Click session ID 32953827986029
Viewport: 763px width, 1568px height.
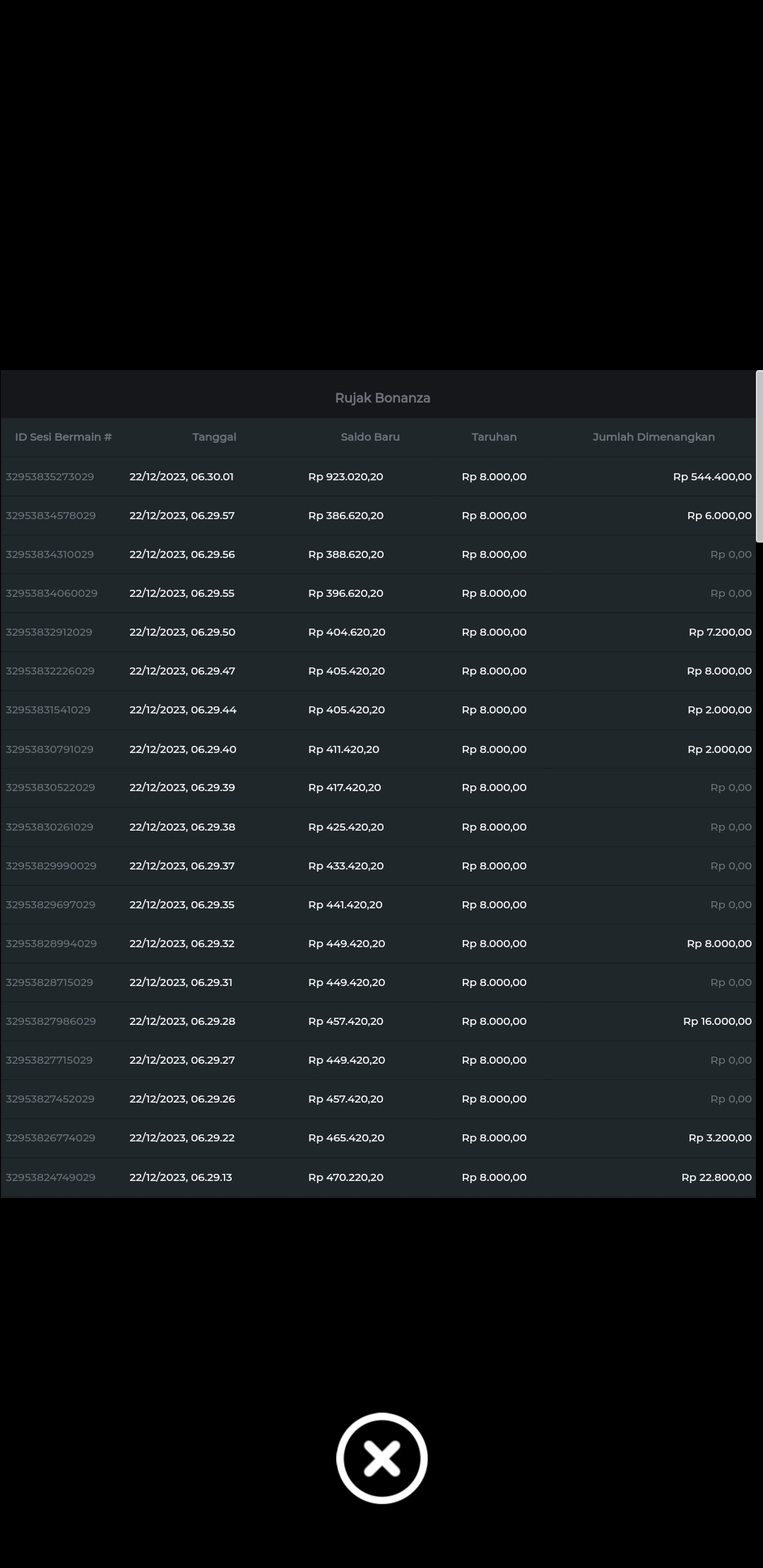click(x=51, y=1021)
